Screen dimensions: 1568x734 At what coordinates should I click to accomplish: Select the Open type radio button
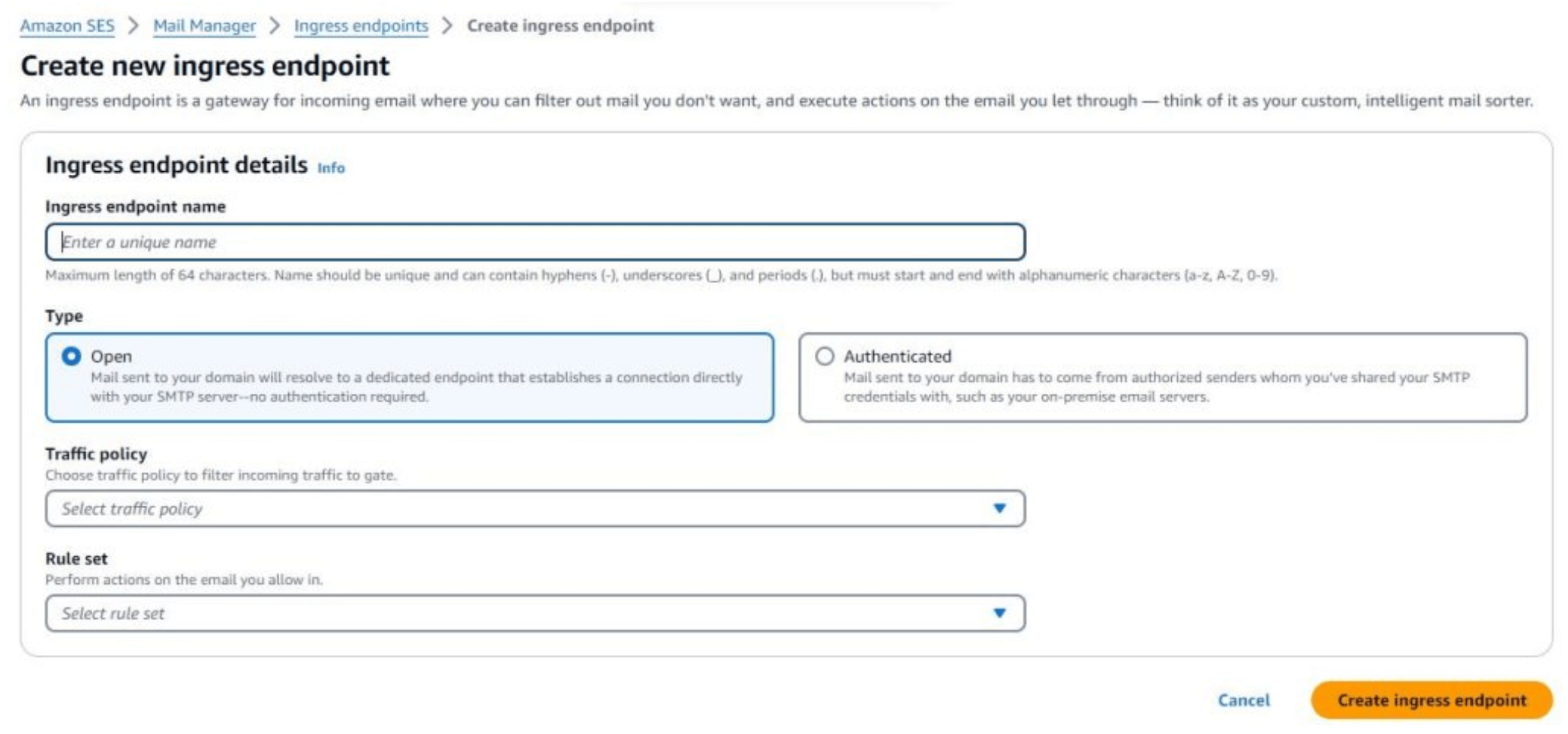coord(71,356)
